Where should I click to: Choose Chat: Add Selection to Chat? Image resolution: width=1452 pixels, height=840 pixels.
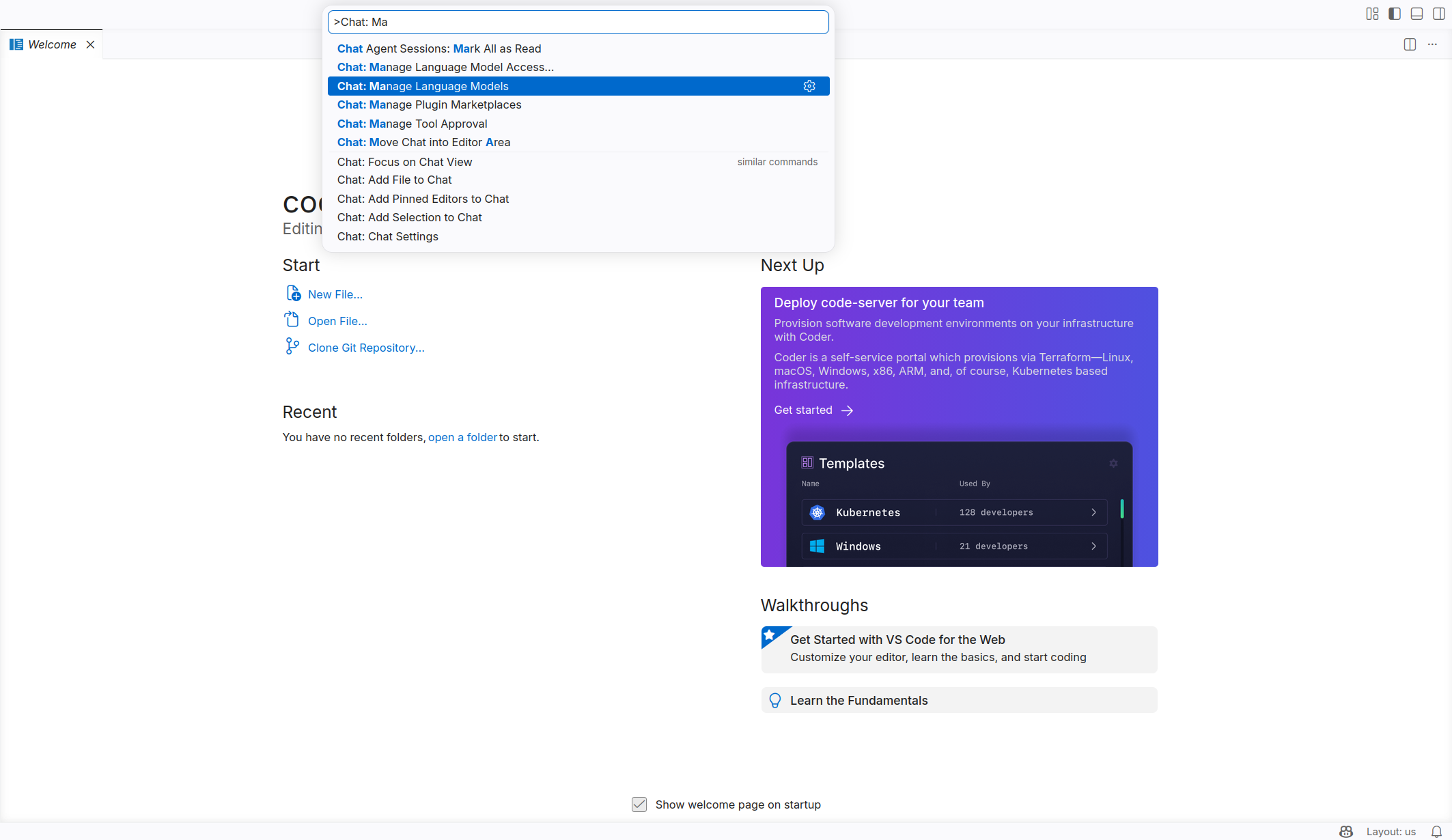coord(578,217)
